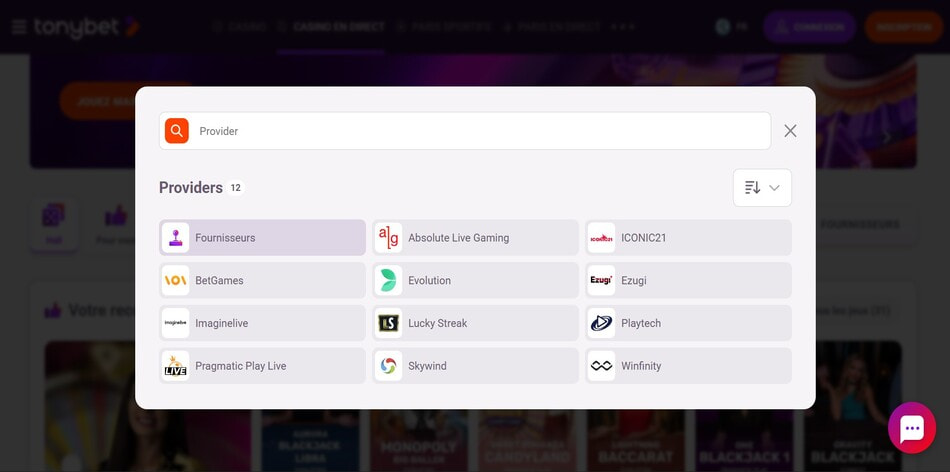The height and width of the screenshot is (472, 950).
Task: Click the ICONIC21 logo icon
Action: (601, 238)
